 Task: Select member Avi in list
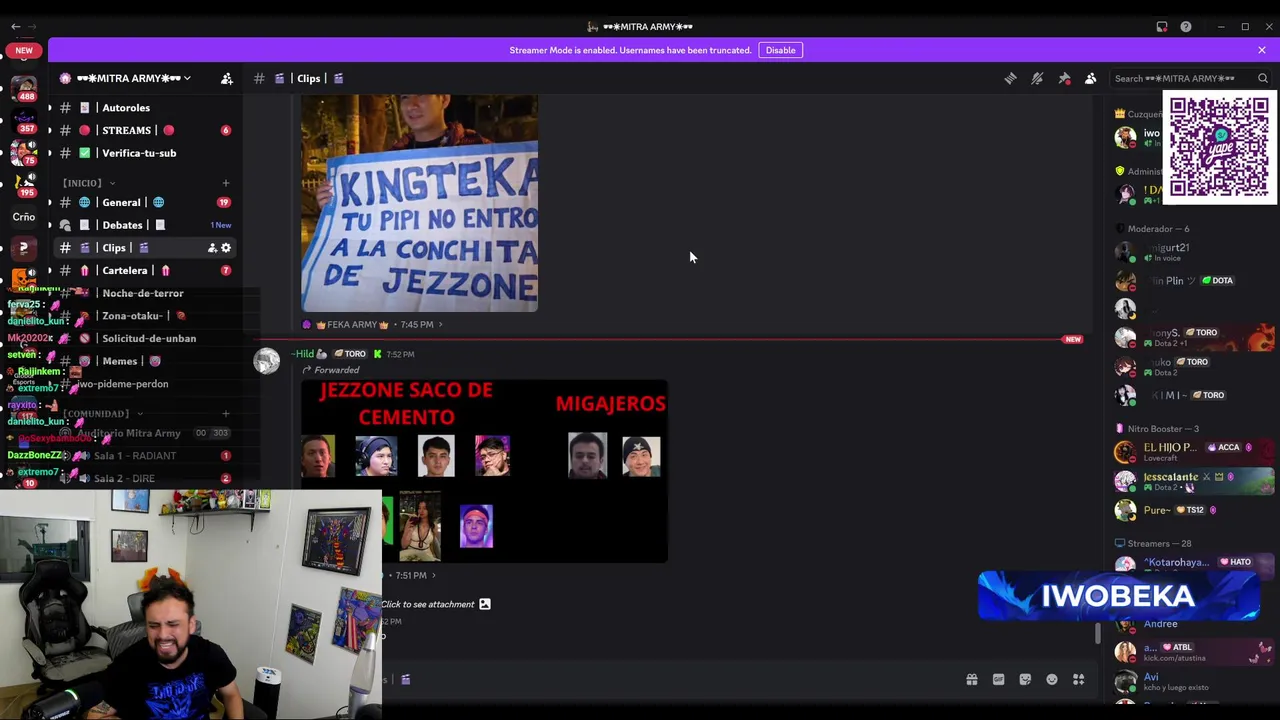pyautogui.click(x=1195, y=682)
